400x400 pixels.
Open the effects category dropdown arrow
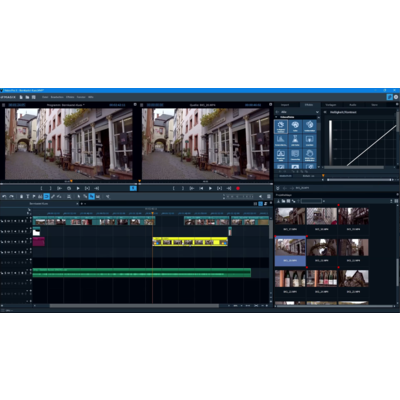[x=317, y=112]
